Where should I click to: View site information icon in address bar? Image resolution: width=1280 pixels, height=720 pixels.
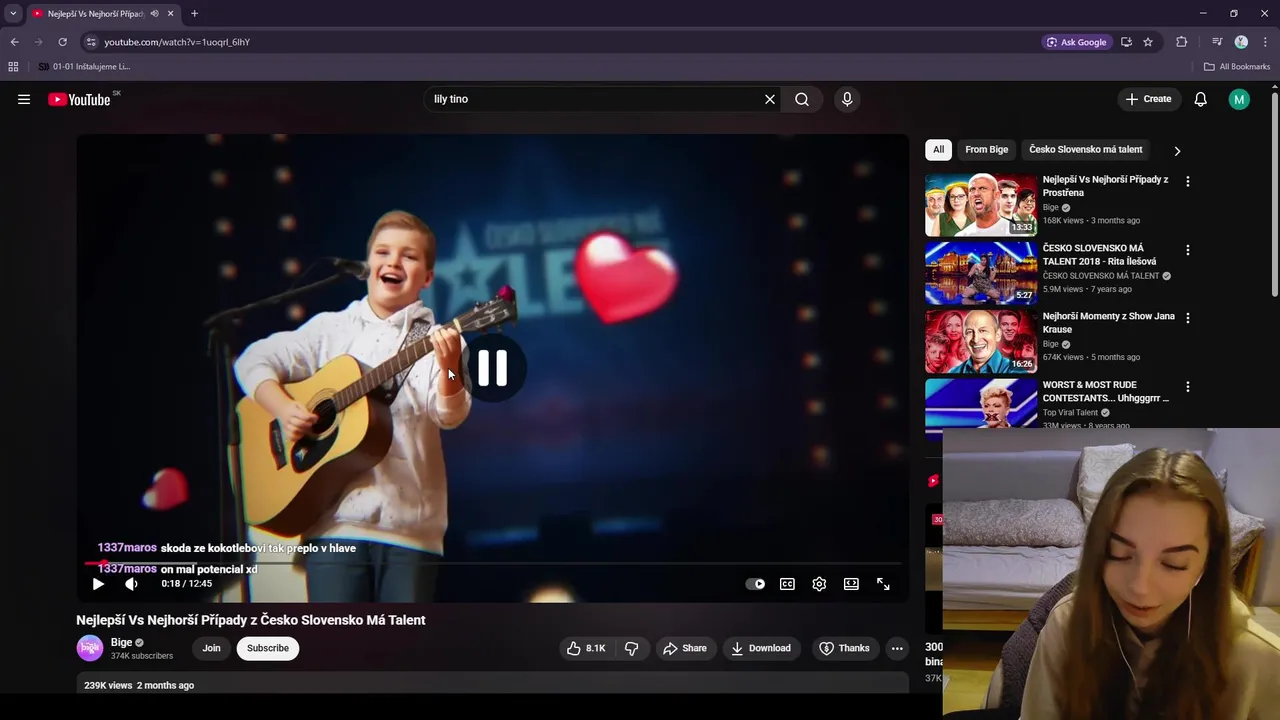click(91, 42)
